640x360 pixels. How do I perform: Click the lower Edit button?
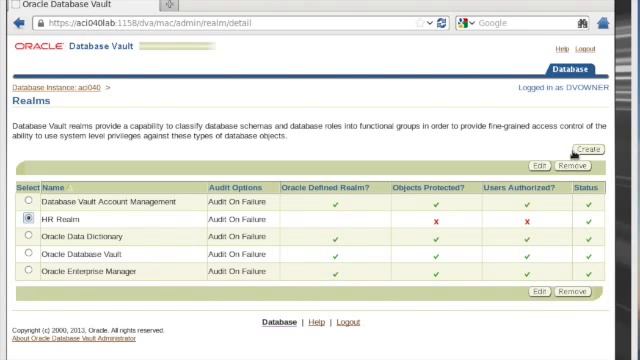(x=540, y=291)
